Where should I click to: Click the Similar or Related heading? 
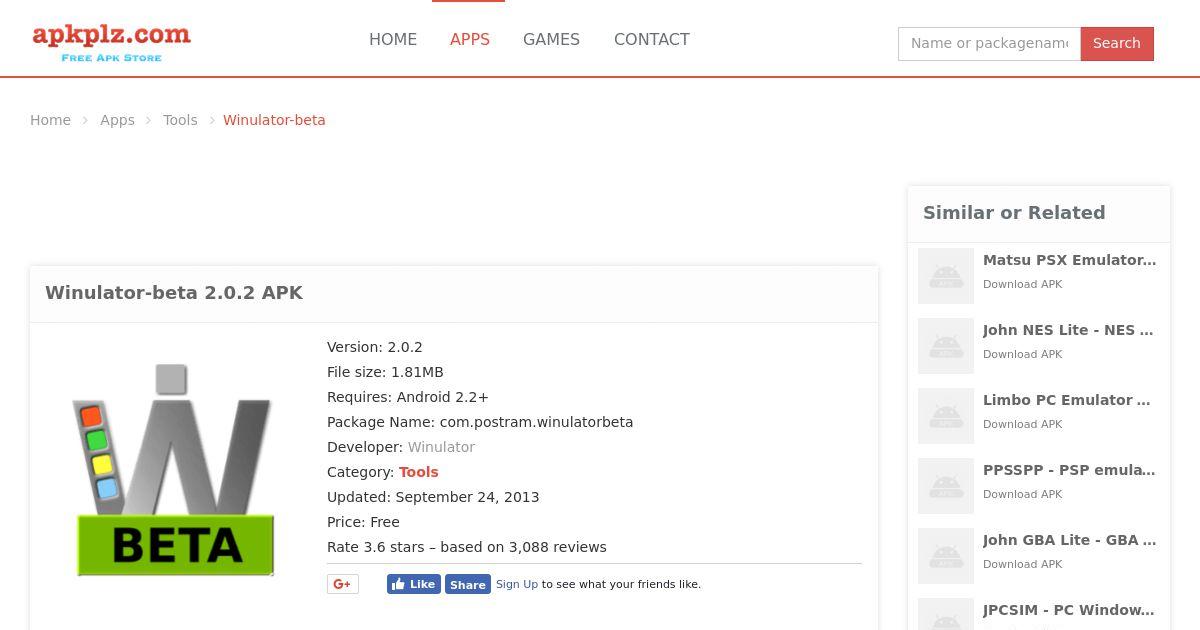(1014, 213)
